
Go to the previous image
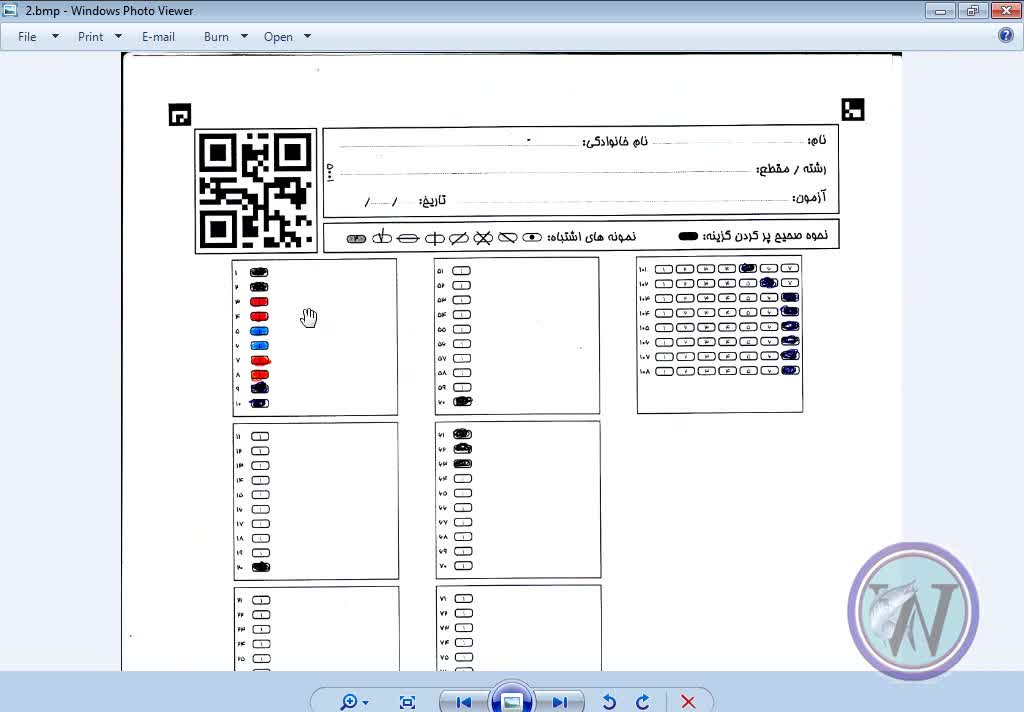(463, 702)
